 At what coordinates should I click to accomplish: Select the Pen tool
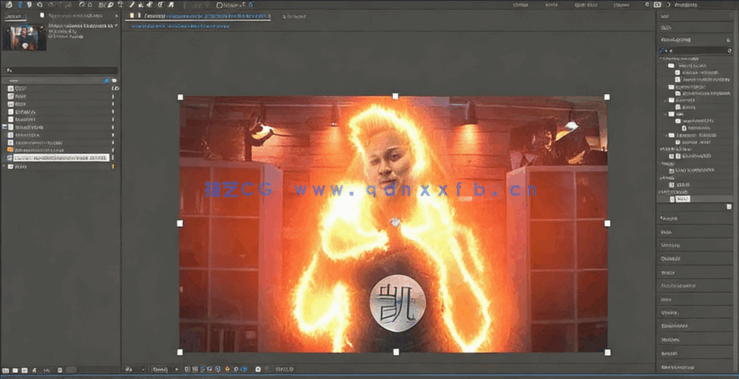pos(110,5)
